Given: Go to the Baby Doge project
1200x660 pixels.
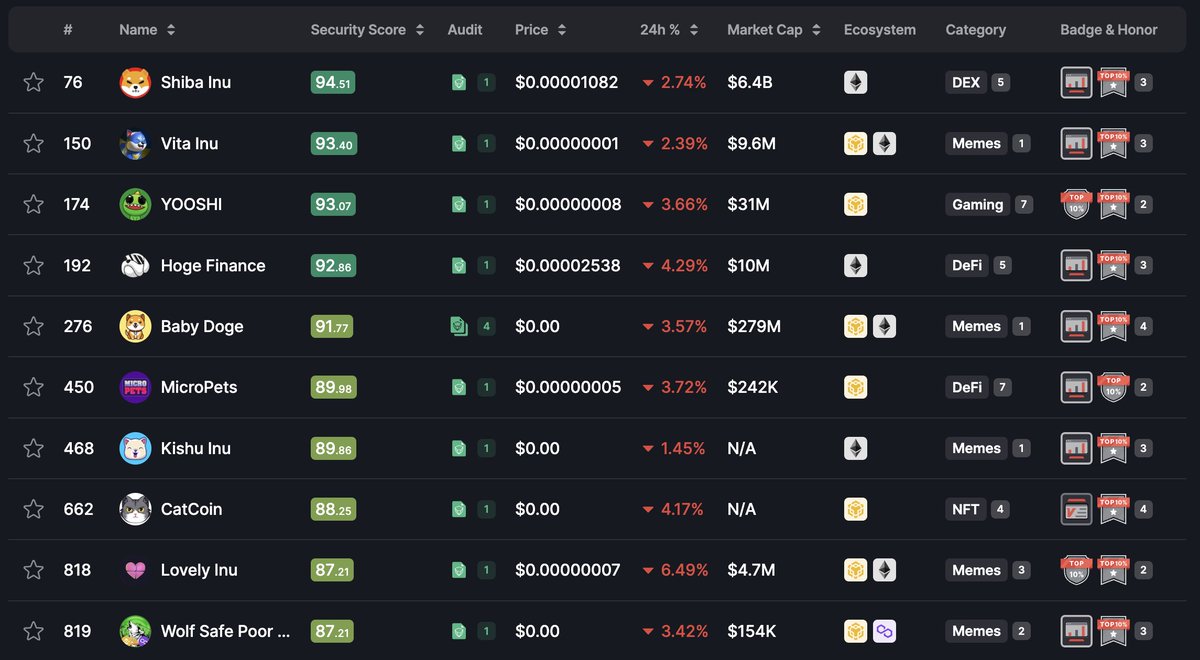Looking at the screenshot, I should tap(202, 326).
